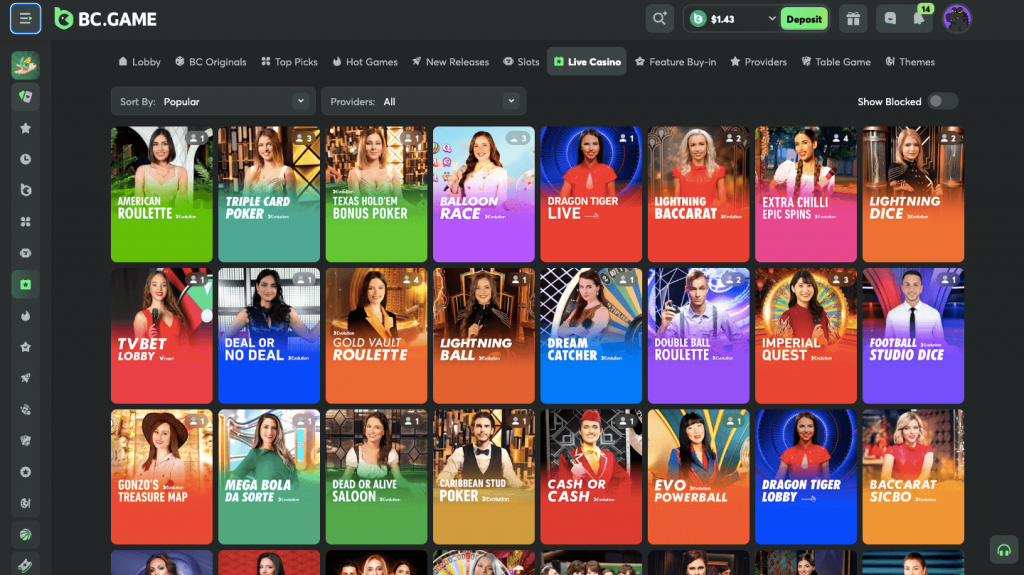Switch to the Feature Buy-in tab
This screenshot has width=1024, height=575.
tap(676, 61)
